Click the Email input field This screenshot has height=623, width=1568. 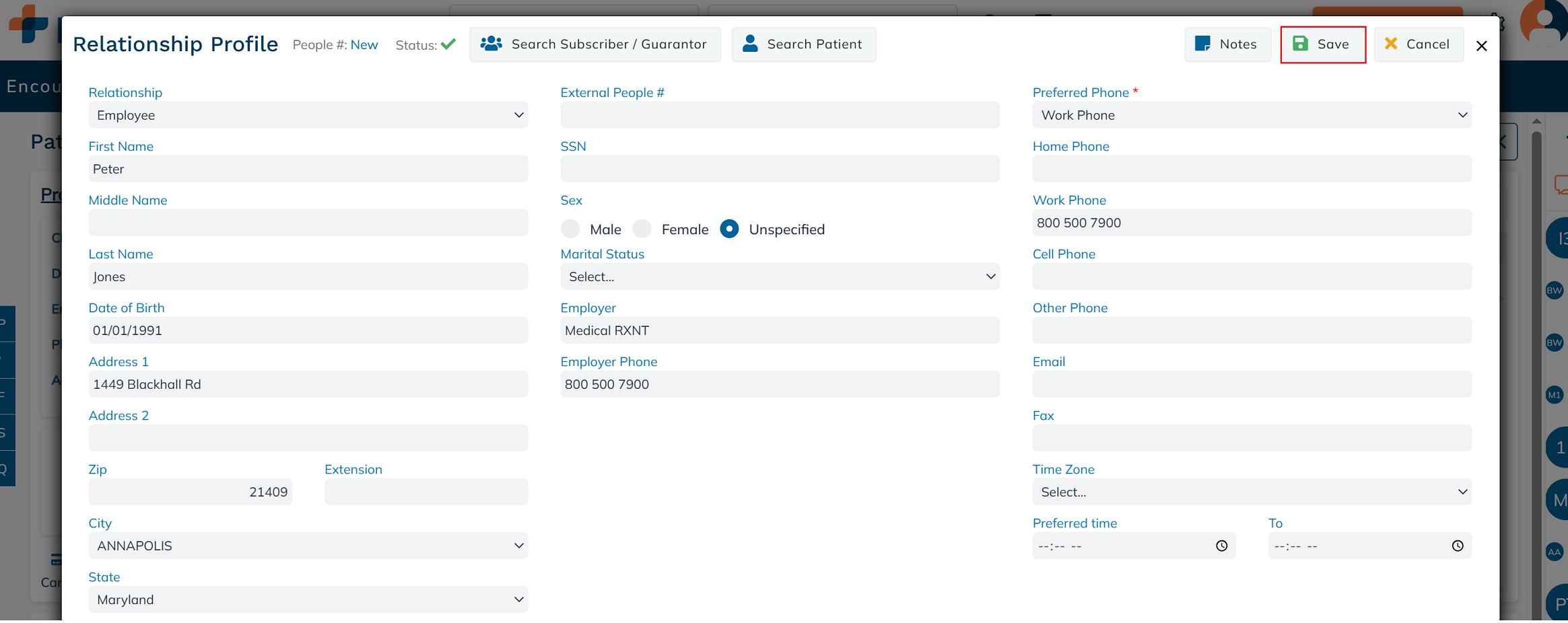coord(1252,384)
